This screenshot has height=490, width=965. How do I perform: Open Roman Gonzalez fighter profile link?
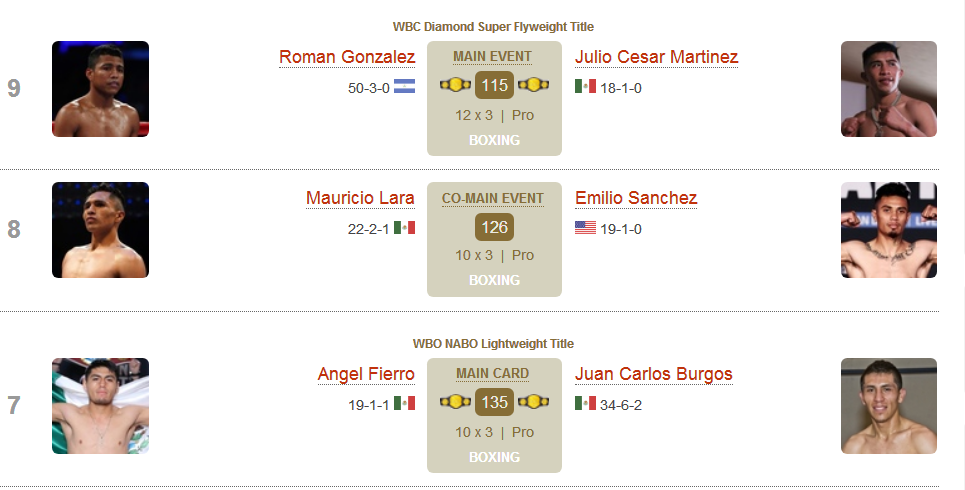tap(347, 57)
